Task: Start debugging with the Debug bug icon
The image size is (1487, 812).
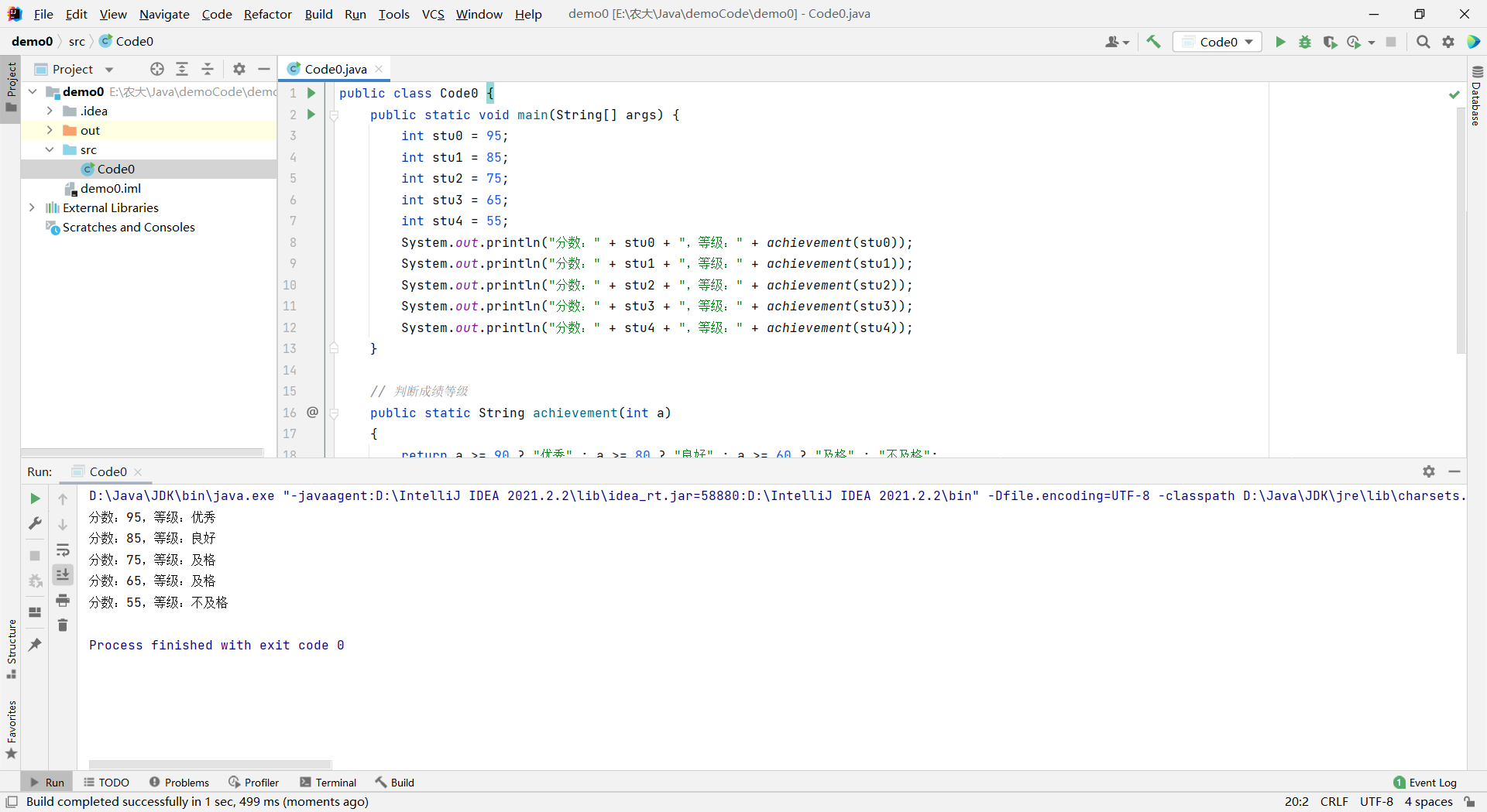Action: point(1305,42)
